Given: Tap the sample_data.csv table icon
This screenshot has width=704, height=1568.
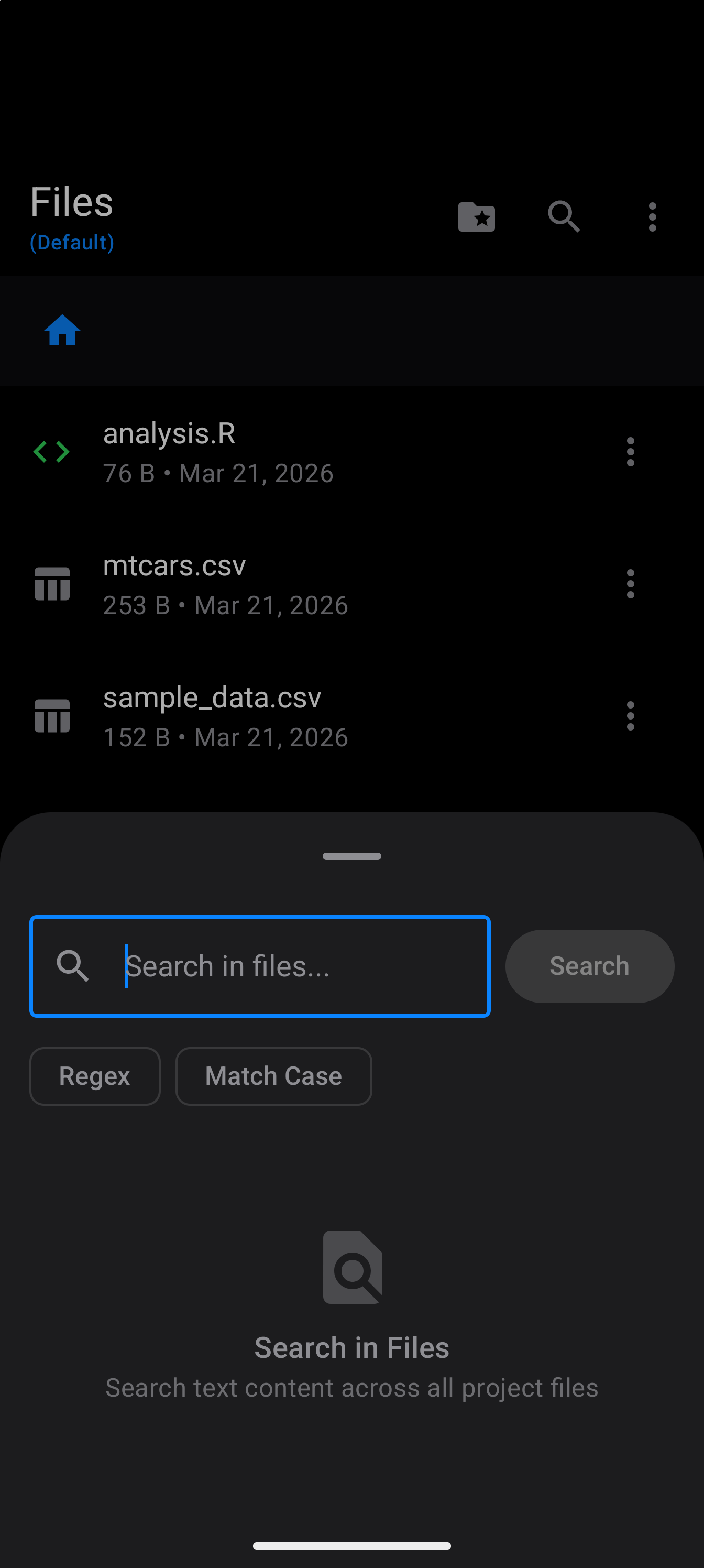Looking at the screenshot, I should (x=52, y=716).
